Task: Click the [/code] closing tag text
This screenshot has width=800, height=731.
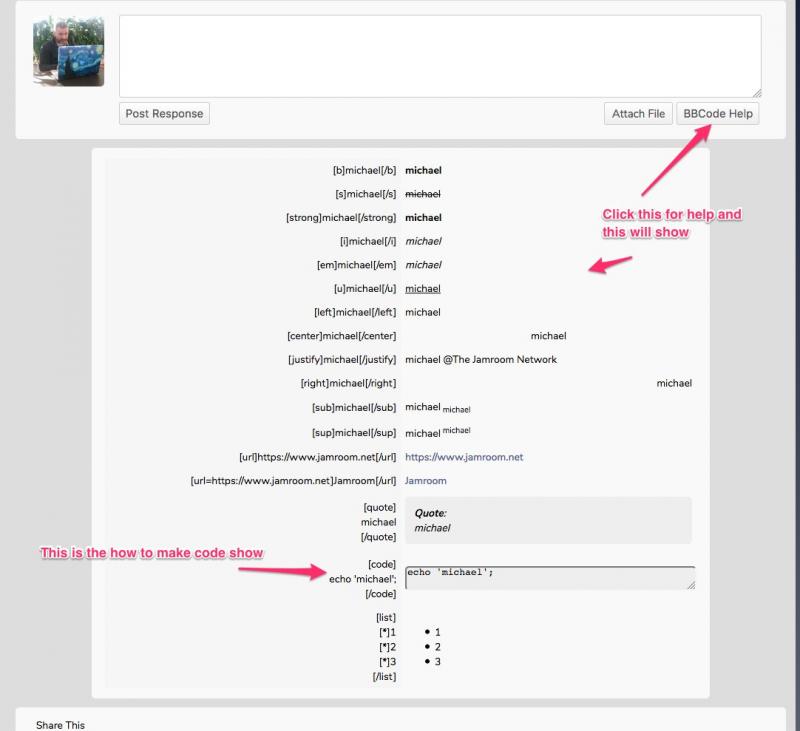Action: coord(381,594)
